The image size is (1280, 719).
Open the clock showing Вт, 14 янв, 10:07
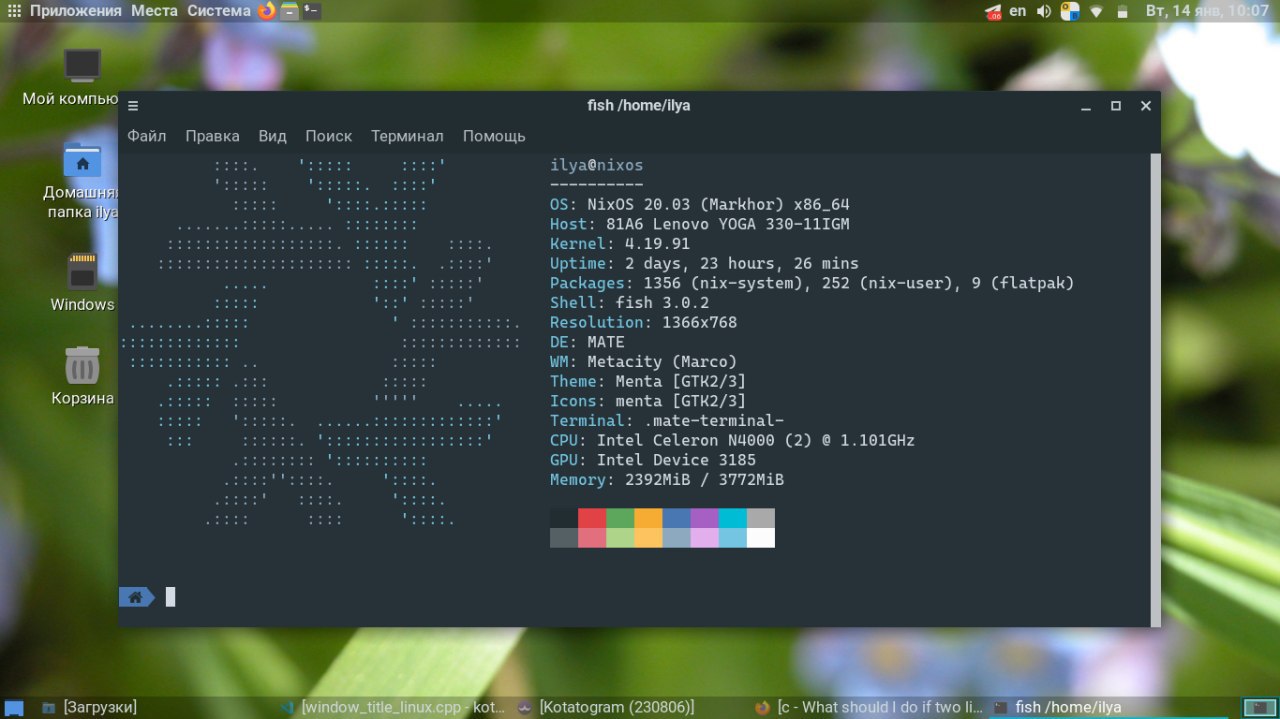(x=1208, y=11)
